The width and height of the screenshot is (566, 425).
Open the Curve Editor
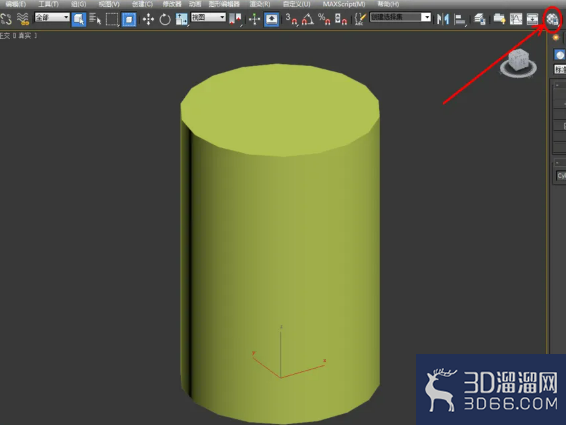[x=516, y=19]
